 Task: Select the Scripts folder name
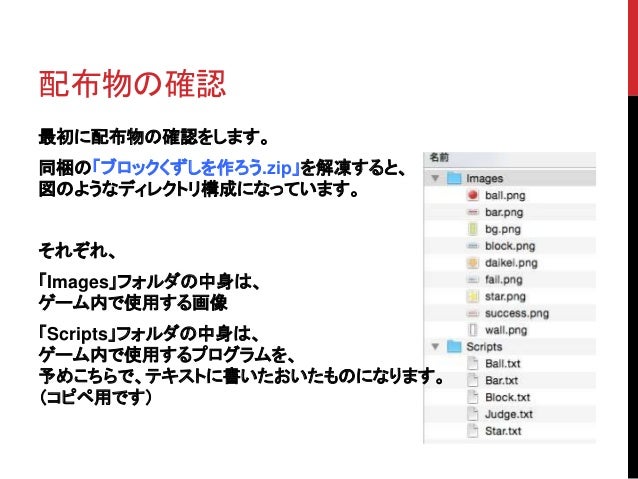tap(484, 347)
